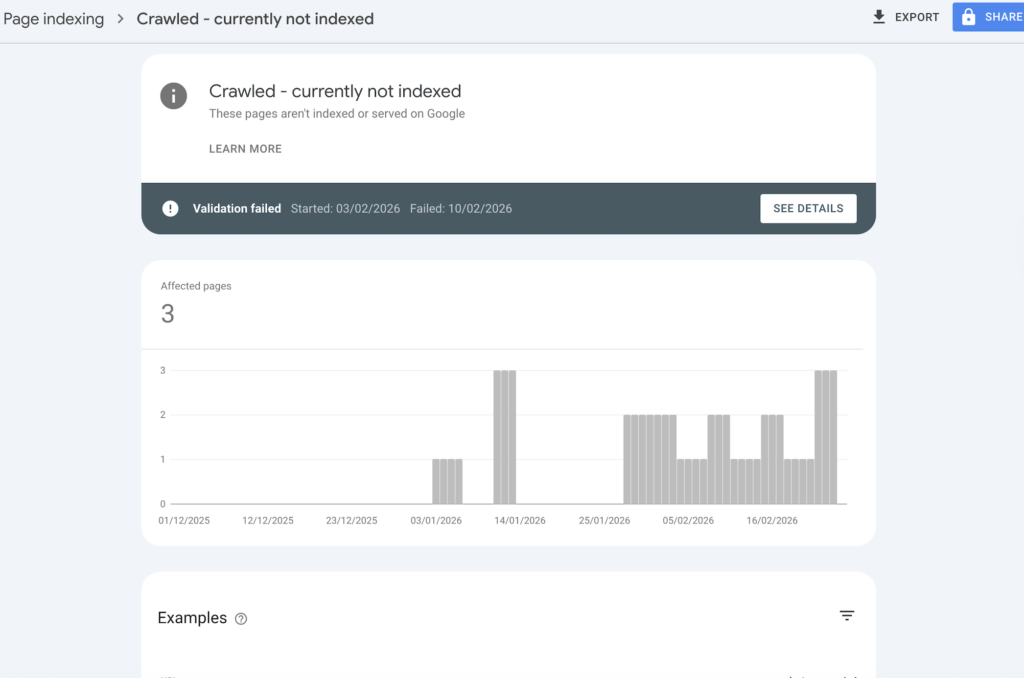Click the SHARE button

pyautogui.click(x=993, y=17)
